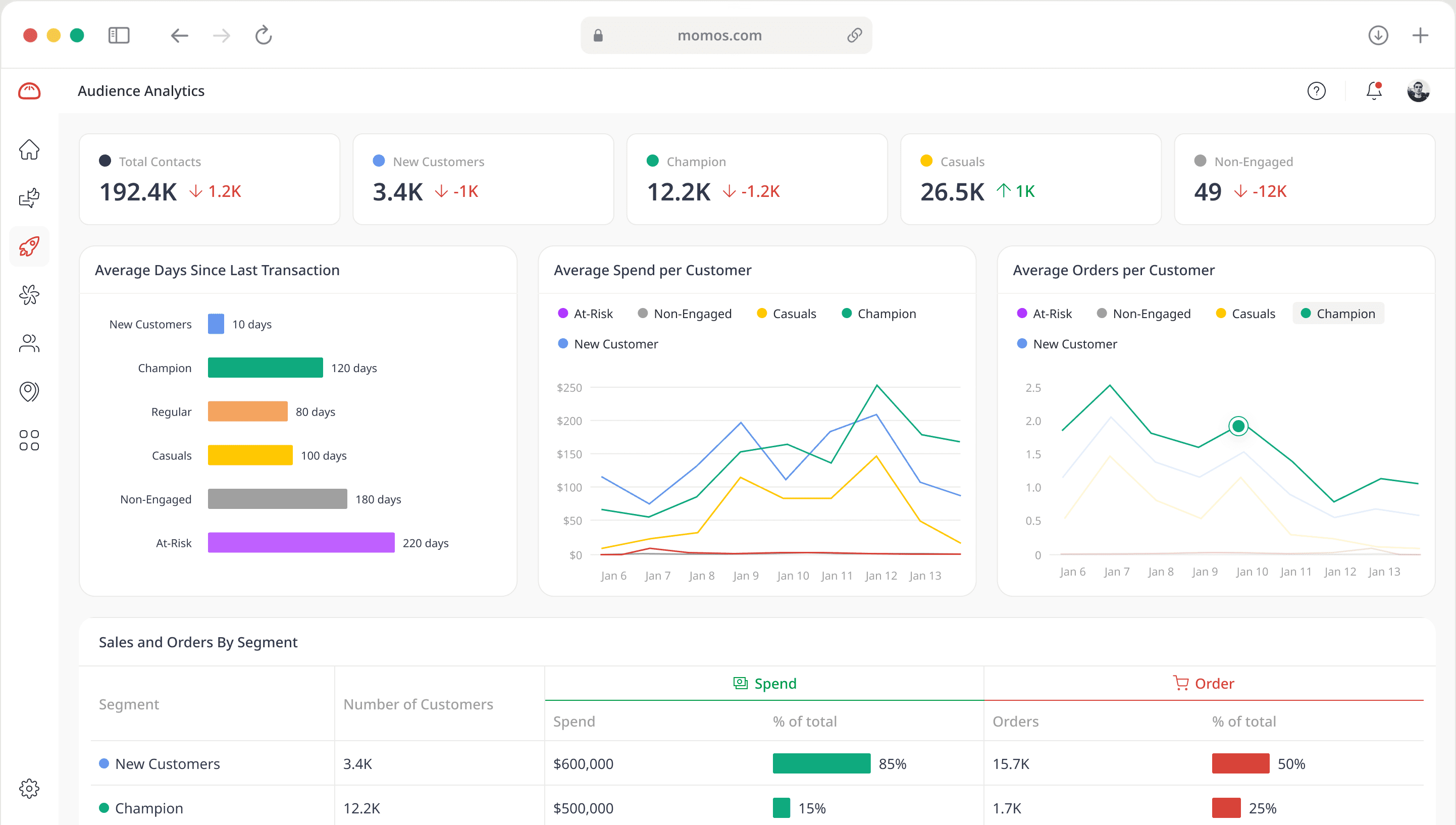The width and height of the screenshot is (1456, 825).
Task: Open the apps grid icon in sidebar
Action: click(29, 440)
